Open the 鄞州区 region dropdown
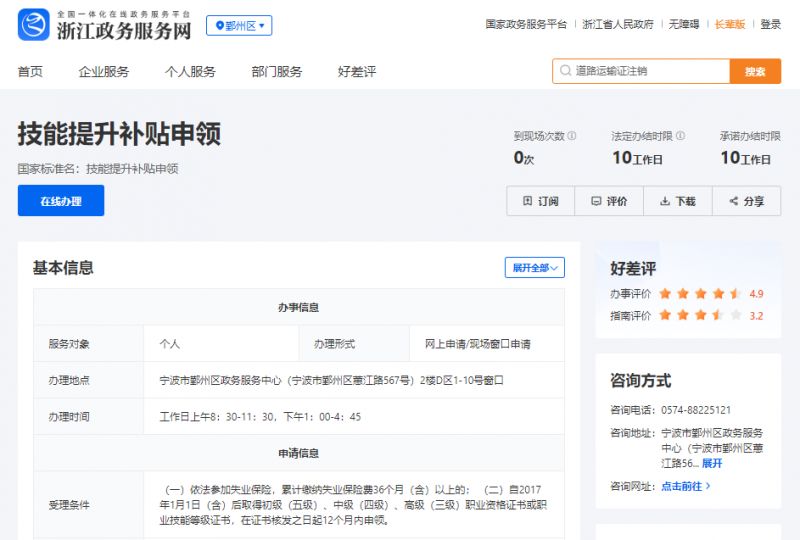This screenshot has height=540, width=800. click(239, 25)
